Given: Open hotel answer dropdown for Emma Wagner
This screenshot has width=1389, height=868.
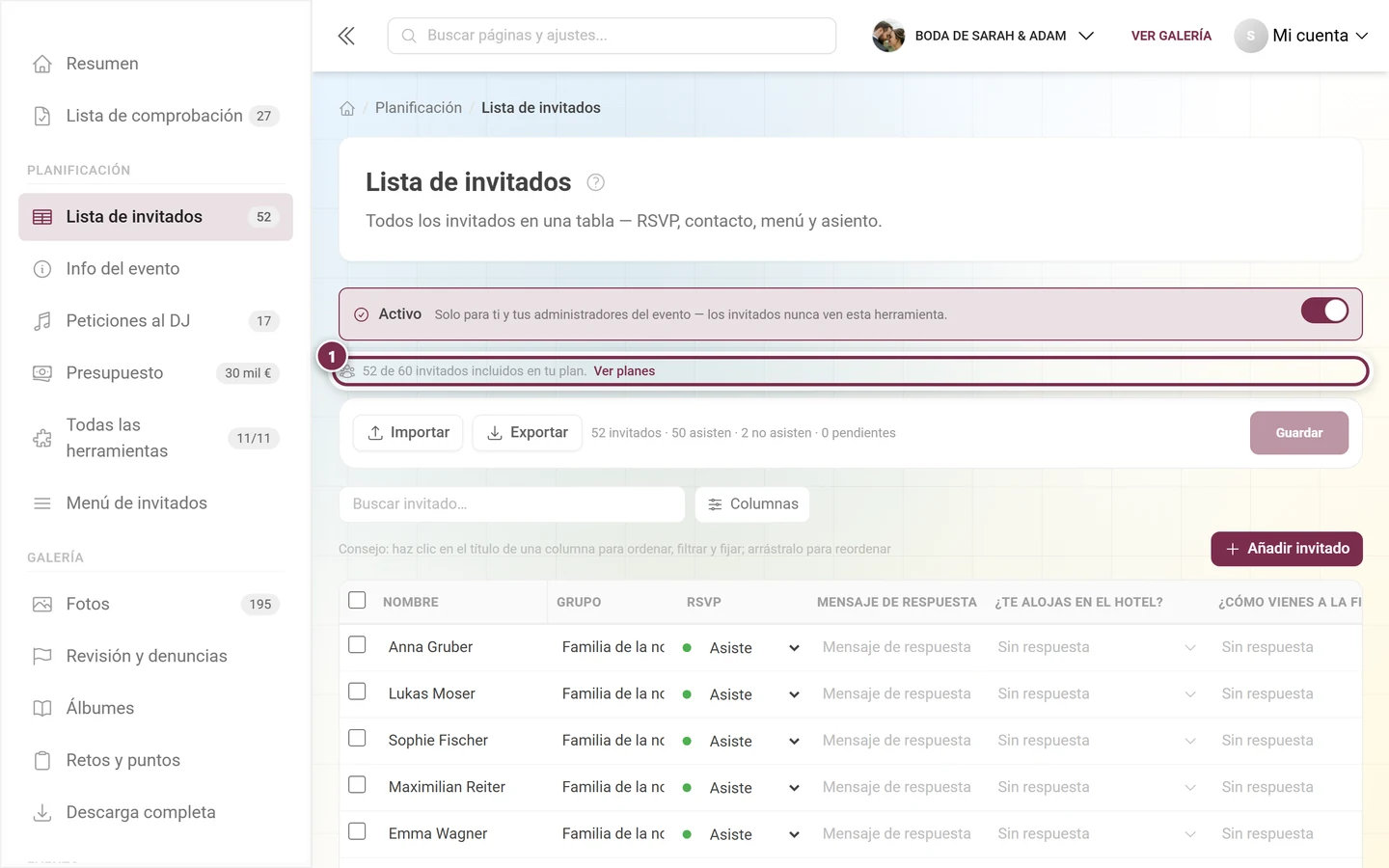Looking at the screenshot, I should (x=1097, y=834).
